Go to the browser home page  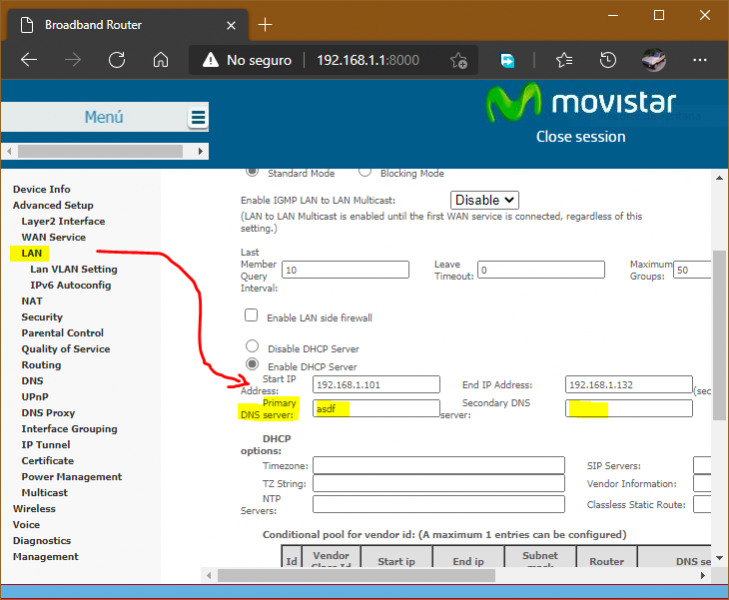click(160, 60)
